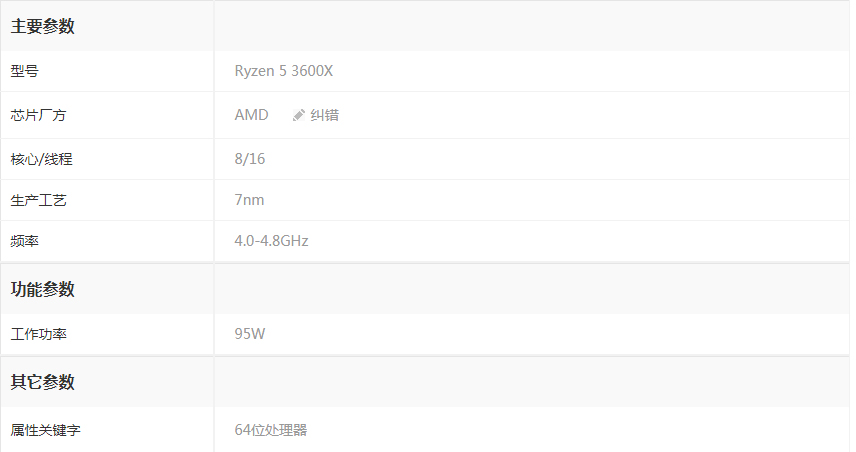
Task: Click the 型号 row label
Action: click(x=25, y=71)
